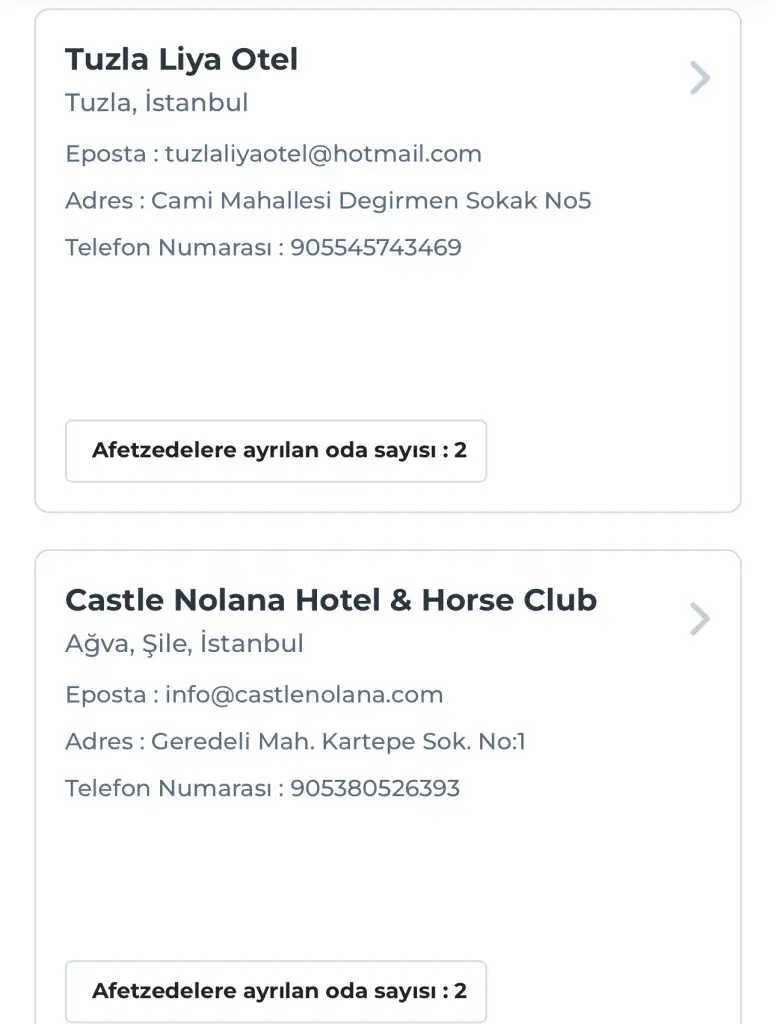This screenshot has height=1024, width=776.
Task: Click the Tuzla, İstanbul location text
Action: pos(156,103)
